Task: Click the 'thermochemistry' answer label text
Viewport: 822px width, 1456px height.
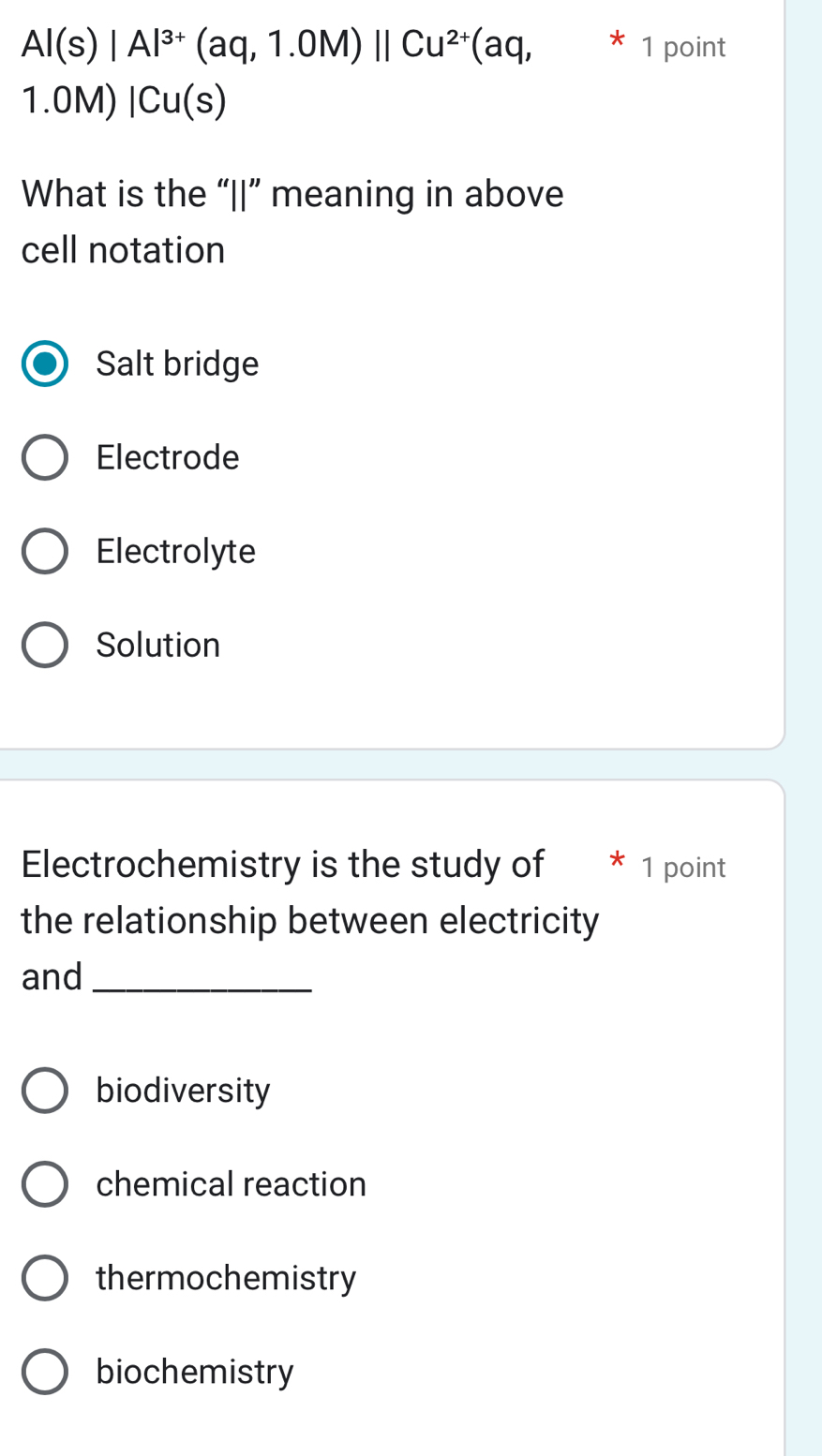Action: tap(226, 1278)
